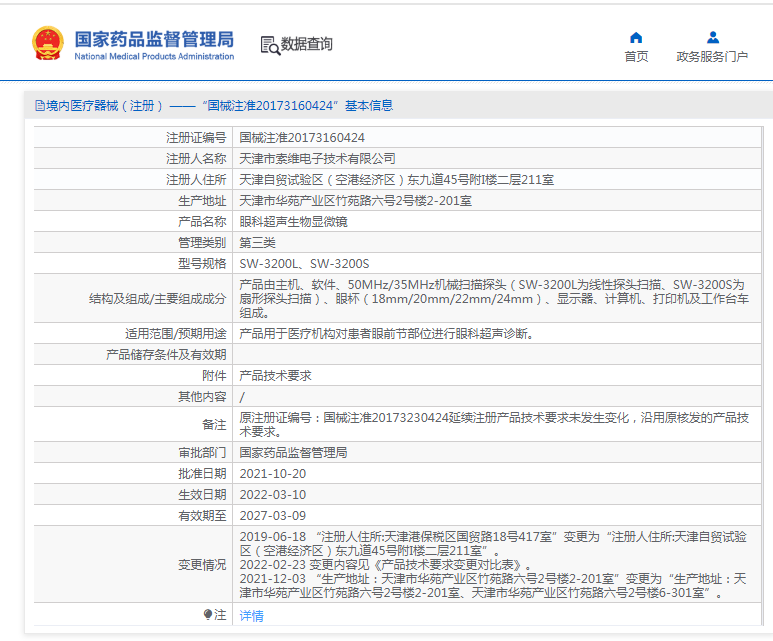Click the slash value in 其他内容 row

pos(242,397)
